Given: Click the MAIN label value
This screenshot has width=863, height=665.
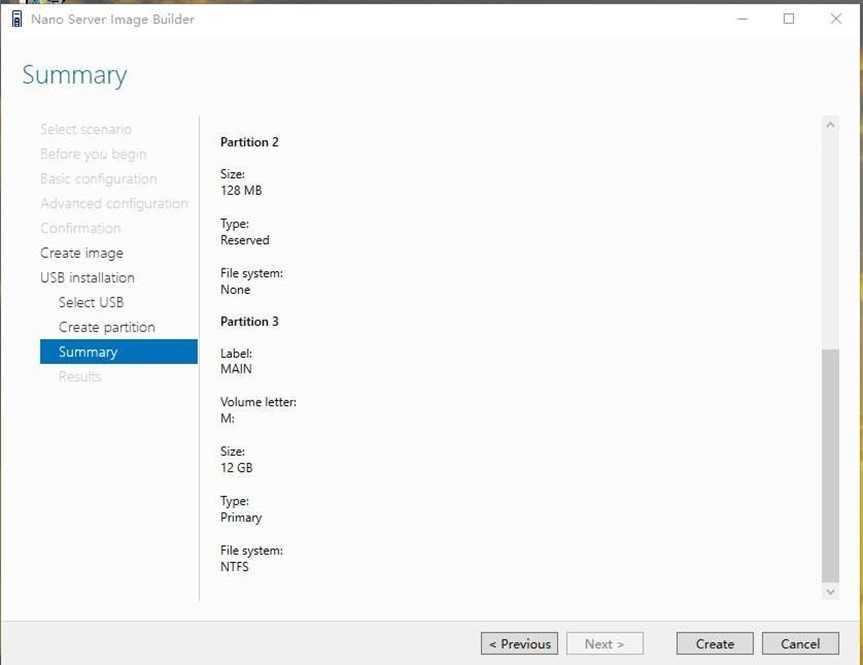Looking at the screenshot, I should click(x=236, y=369).
